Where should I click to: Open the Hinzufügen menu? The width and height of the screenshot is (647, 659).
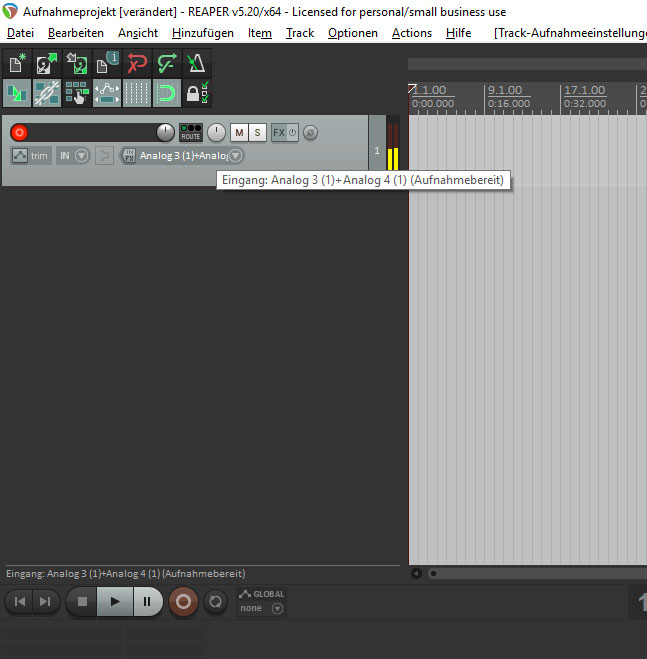point(203,33)
